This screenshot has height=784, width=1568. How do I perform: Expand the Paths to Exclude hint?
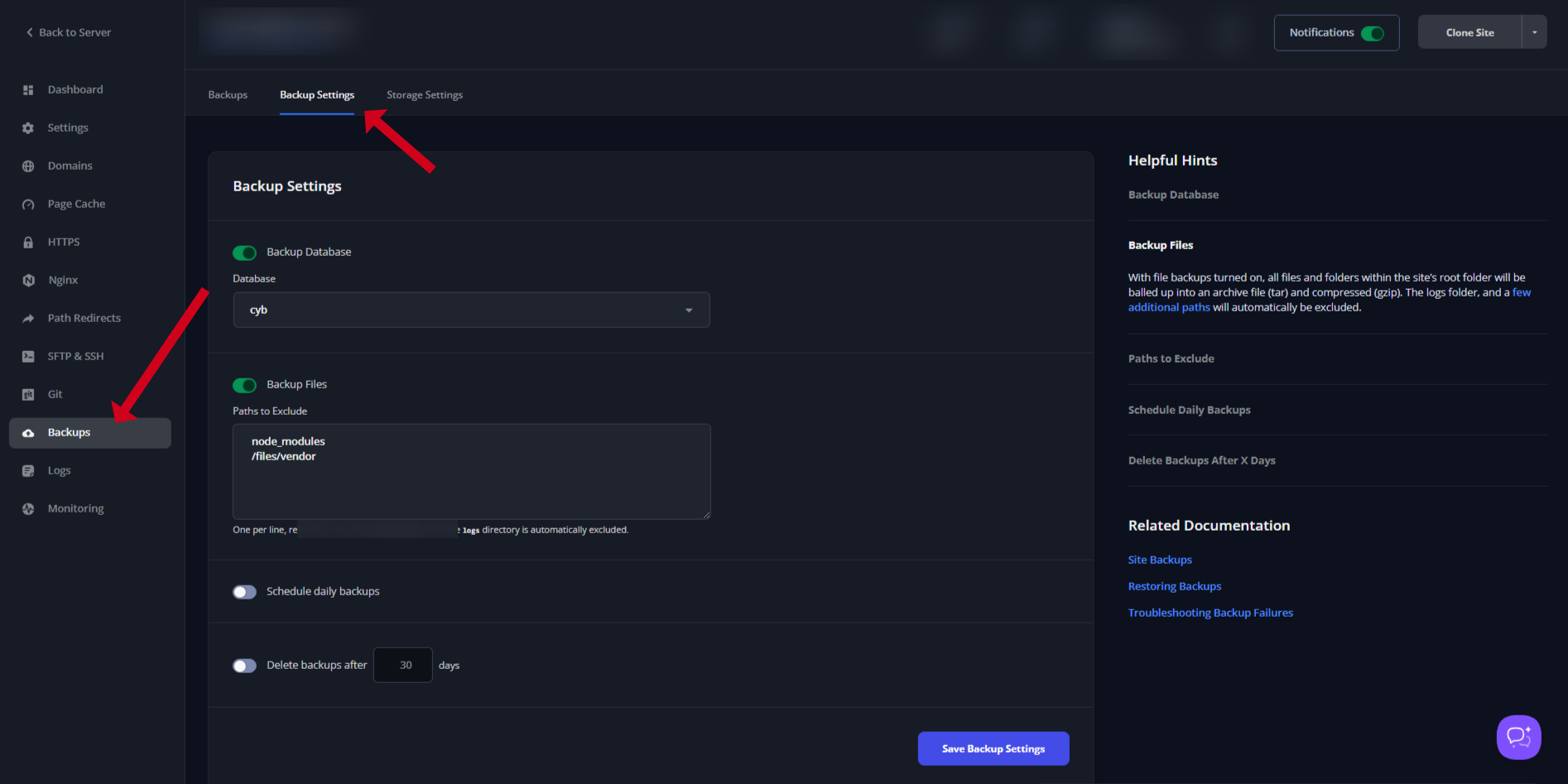[x=1171, y=358]
